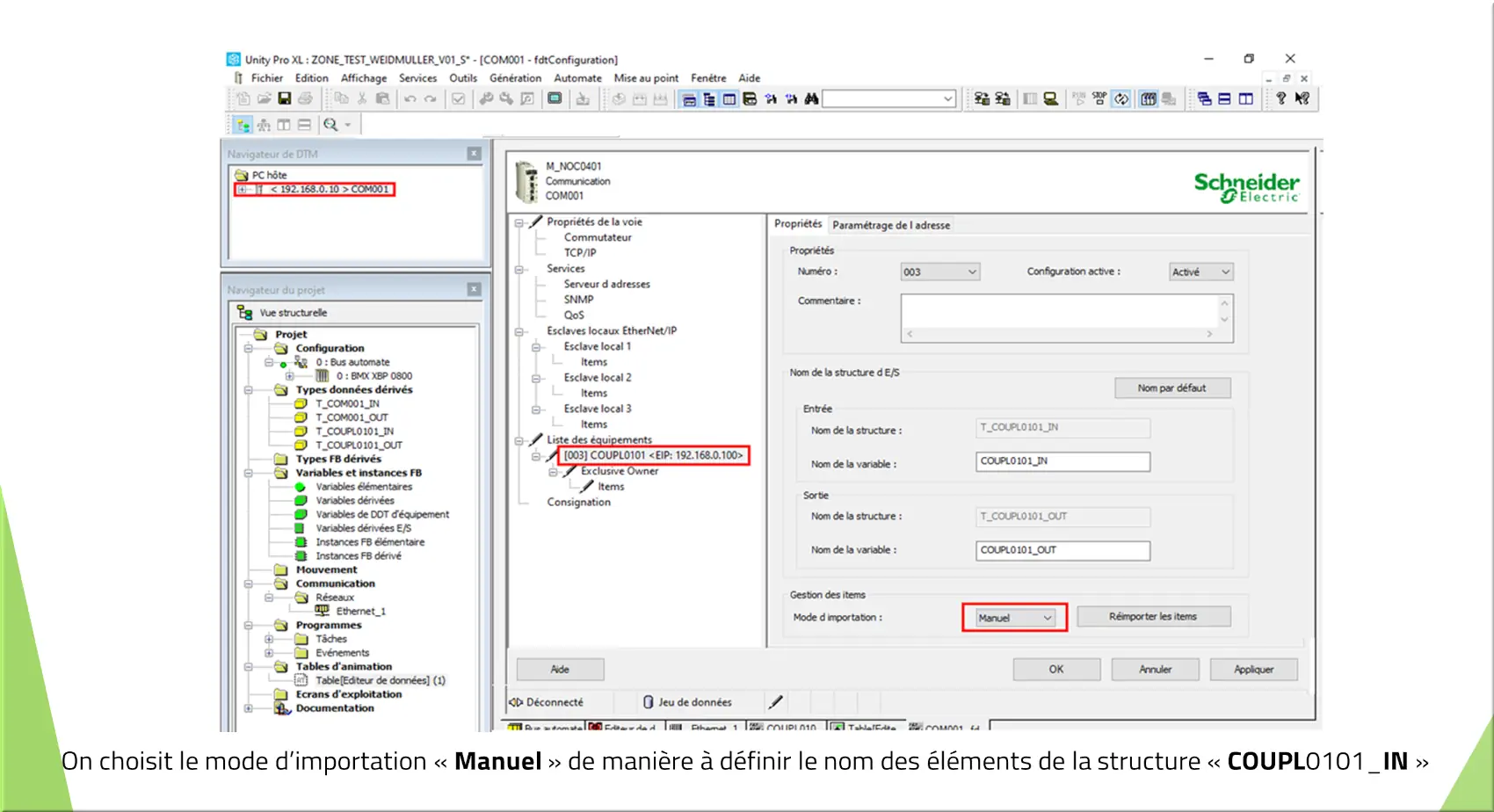The width and height of the screenshot is (1494, 812).
Task: Click the Connect to PLC computer icon
Action: (x=1050, y=98)
